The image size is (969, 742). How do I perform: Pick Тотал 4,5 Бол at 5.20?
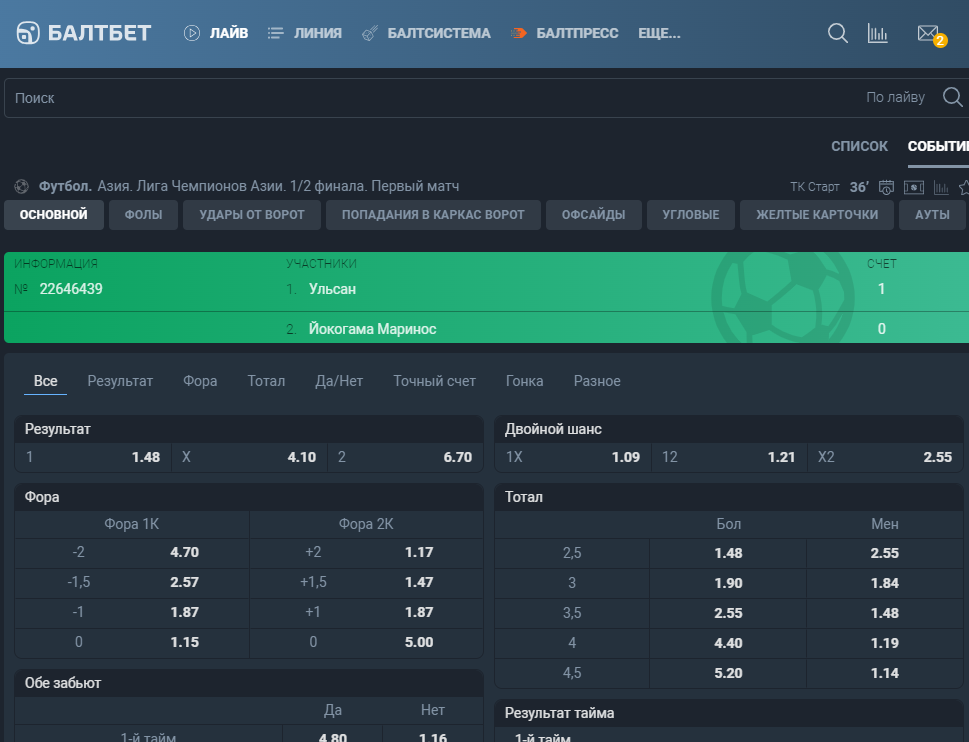coord(728,673)
